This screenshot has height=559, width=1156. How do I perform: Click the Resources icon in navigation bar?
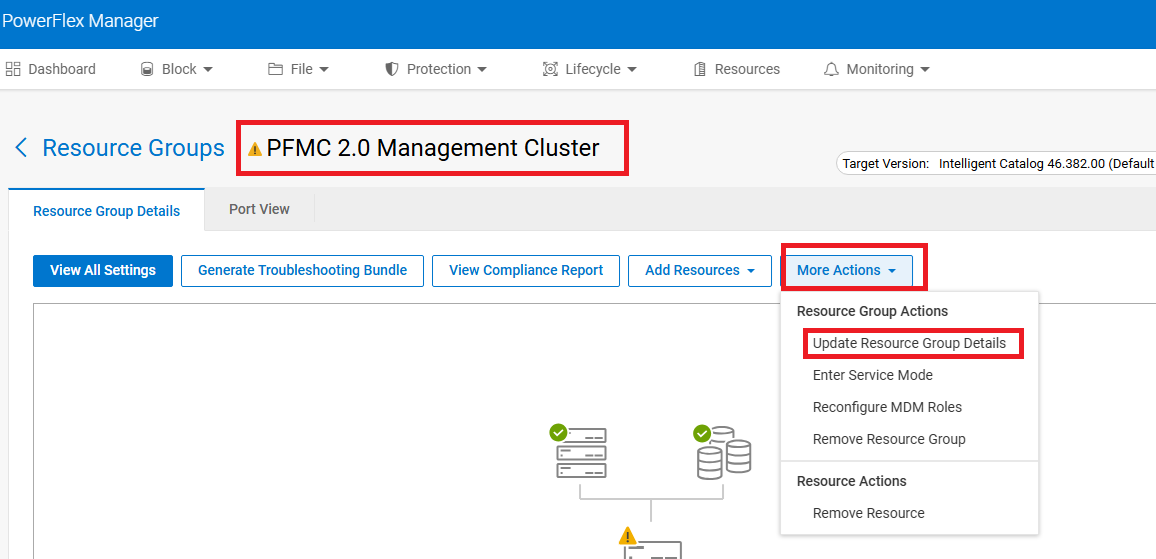pyautogui.click(x=700, y=69)
